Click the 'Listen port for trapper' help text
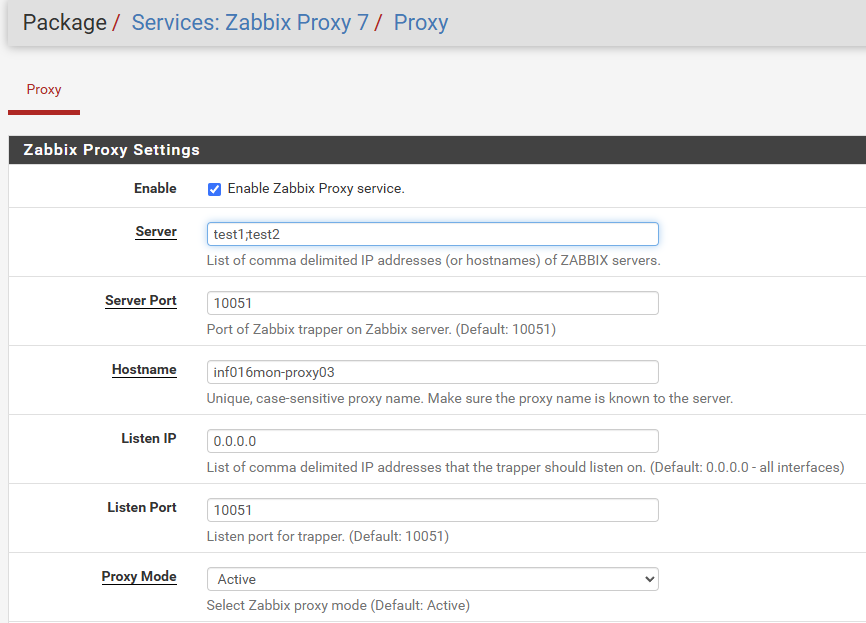The height and width of the screenshot is (623, 866). [x=328, y=536]
